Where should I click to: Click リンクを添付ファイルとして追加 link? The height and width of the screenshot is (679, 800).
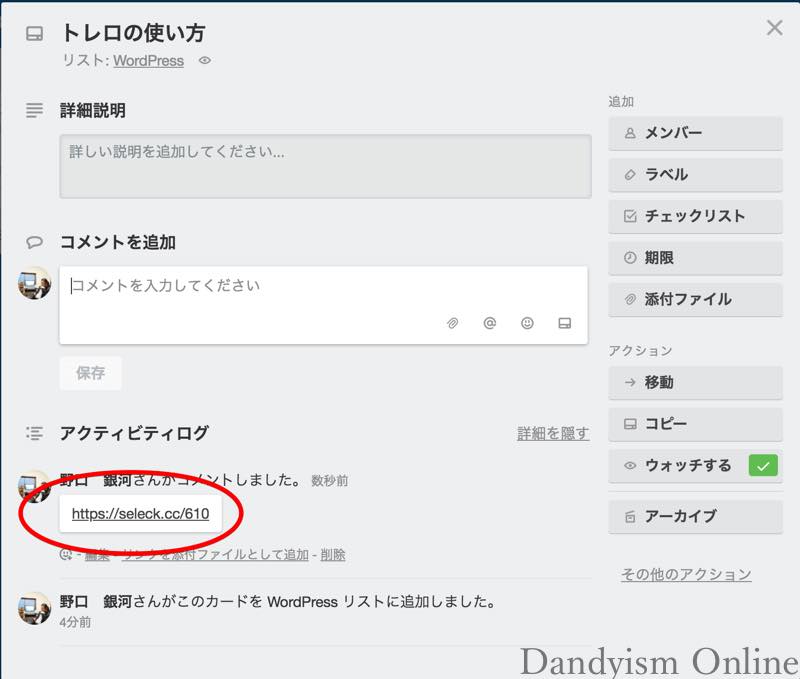pos(215,555)
